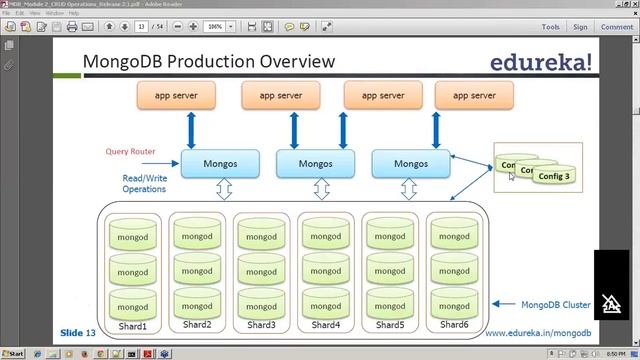The image size is (640, 360).
Task: Click the Fit Width scrolling icon
Action: 252,27
